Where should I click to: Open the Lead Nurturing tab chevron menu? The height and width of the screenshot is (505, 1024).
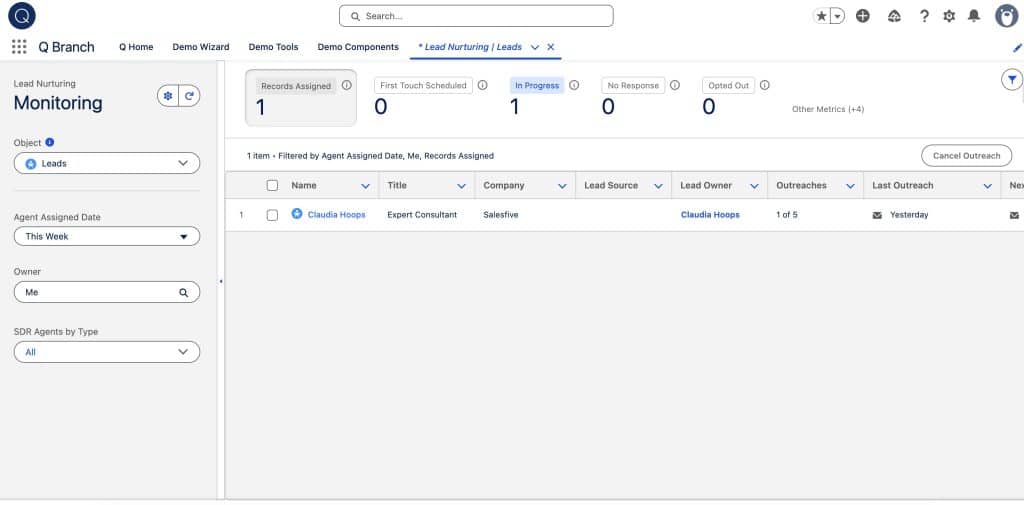coord(535,47)
